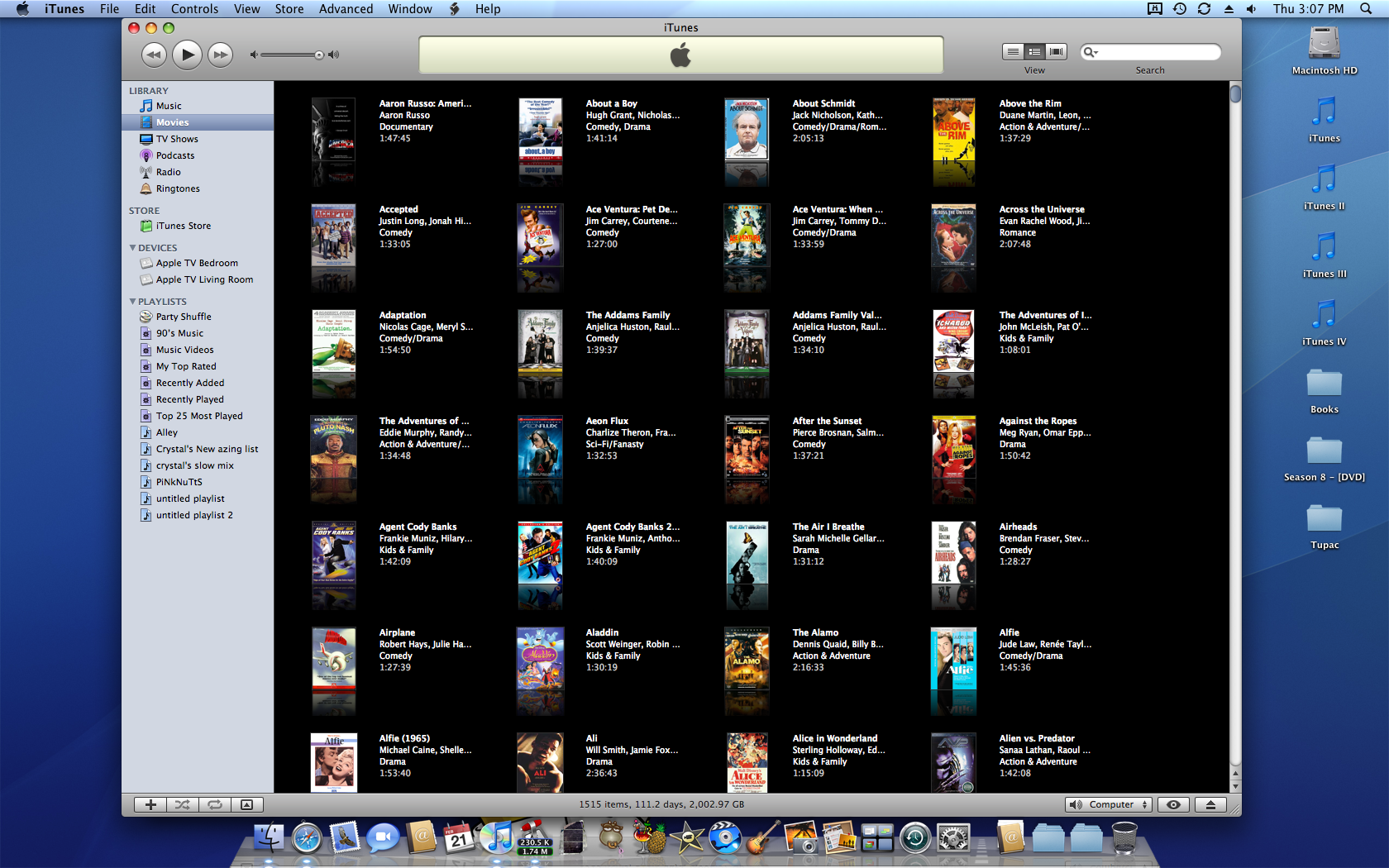Open GarageBand guitar icon in the Dock
Screen dimensions: 1389x868
pyautogui.click(x=763, y=838)
